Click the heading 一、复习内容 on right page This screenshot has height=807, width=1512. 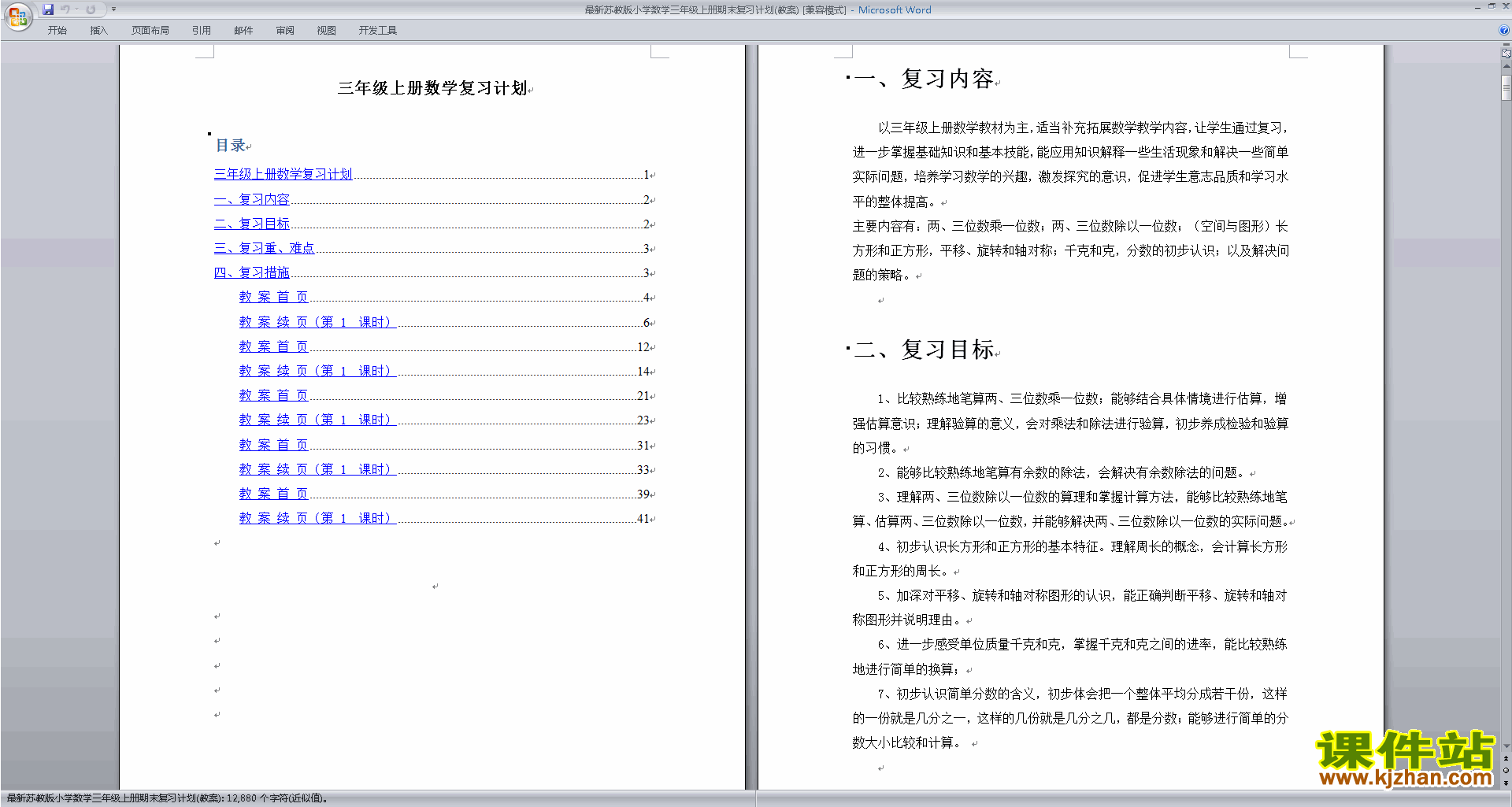click(924, 79)
